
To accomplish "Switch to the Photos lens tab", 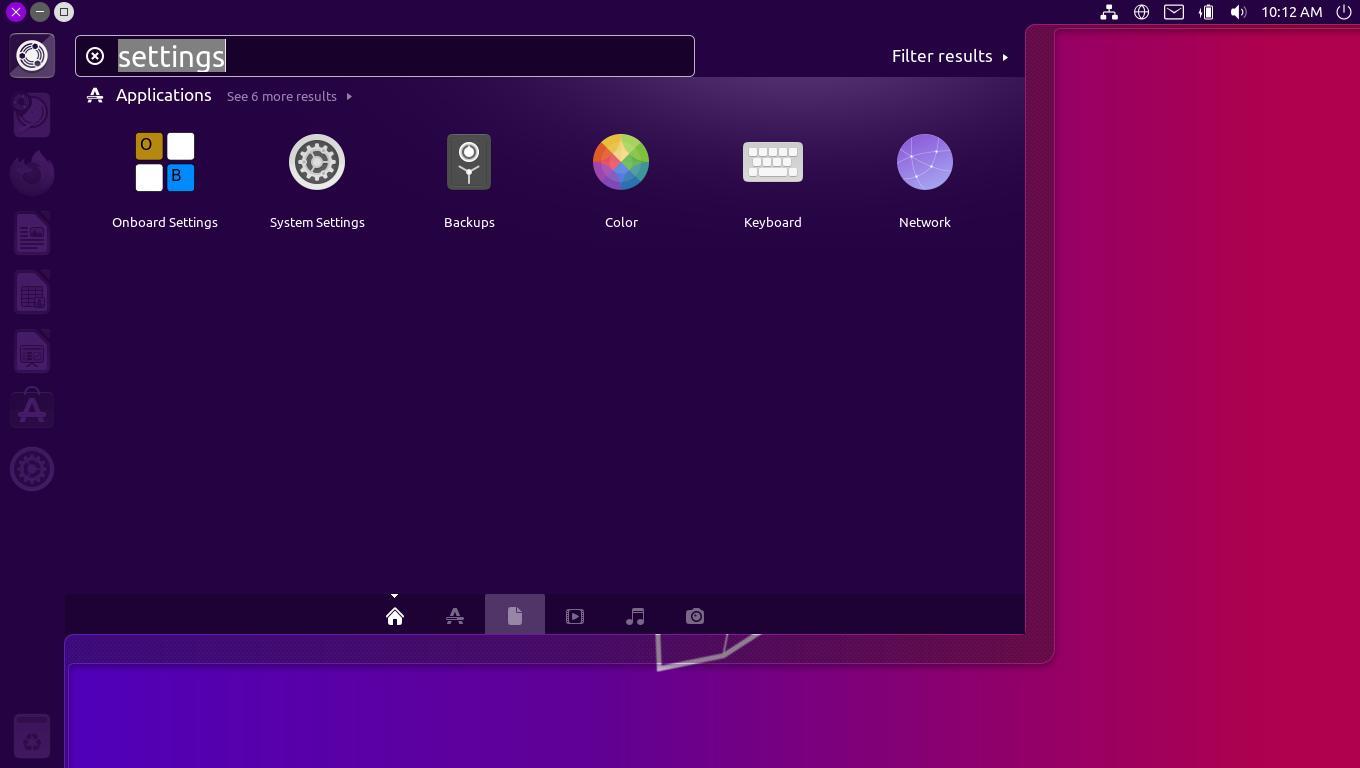I will [695, 616].
